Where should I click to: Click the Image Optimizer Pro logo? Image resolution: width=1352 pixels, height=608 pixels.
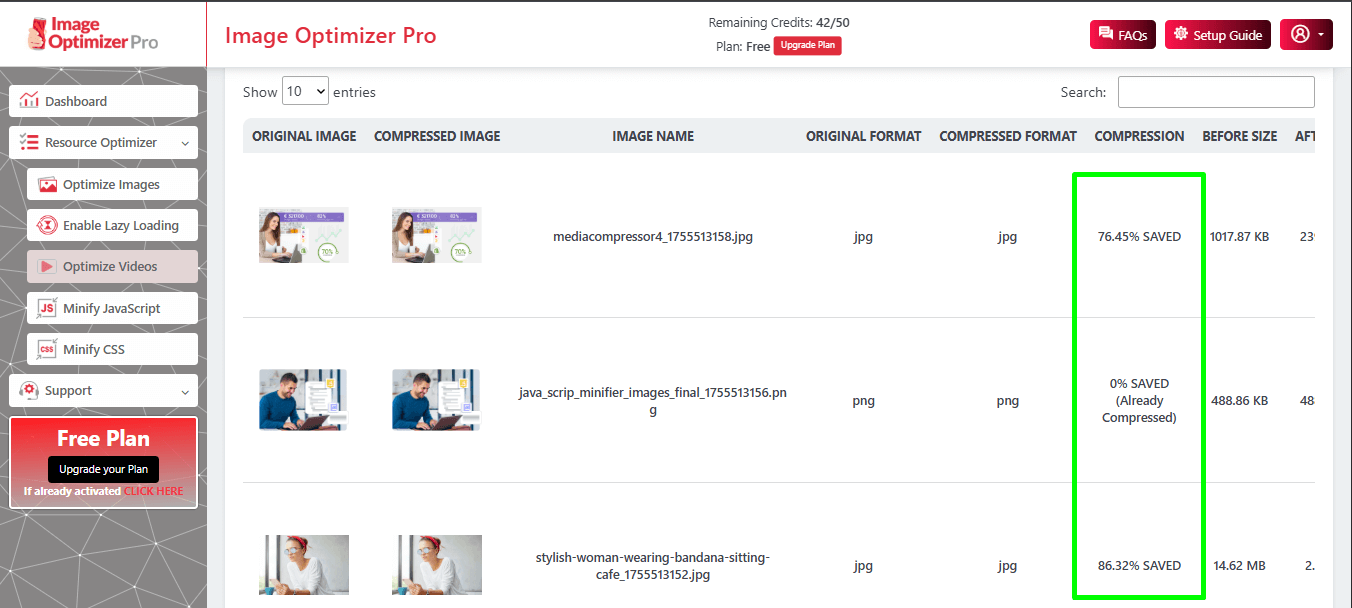click(92, 34)
